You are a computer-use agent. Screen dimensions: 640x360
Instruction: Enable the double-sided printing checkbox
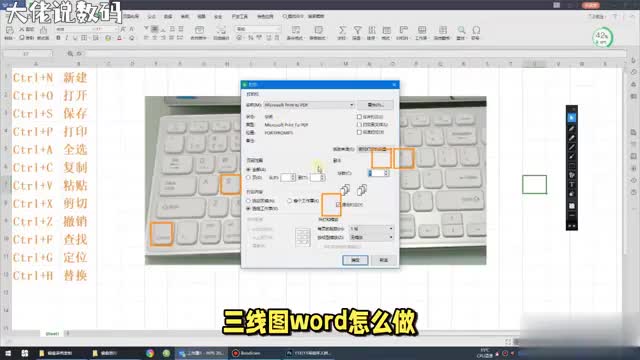(x=359, y=132)
